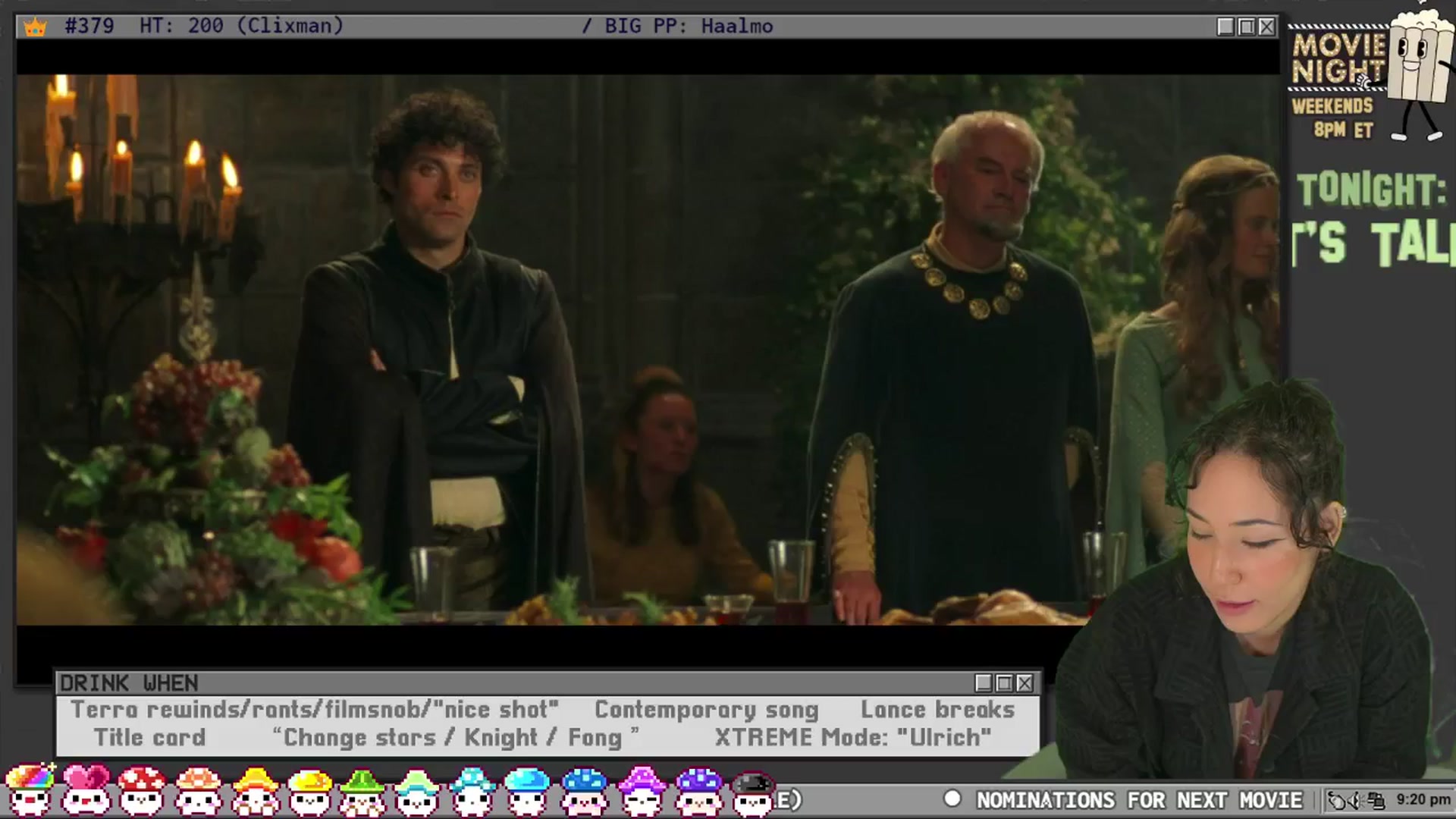Click the light-blue spotted pointed mushroom icon
Screen dimensions: 1456x819
[x=472, y=792]
